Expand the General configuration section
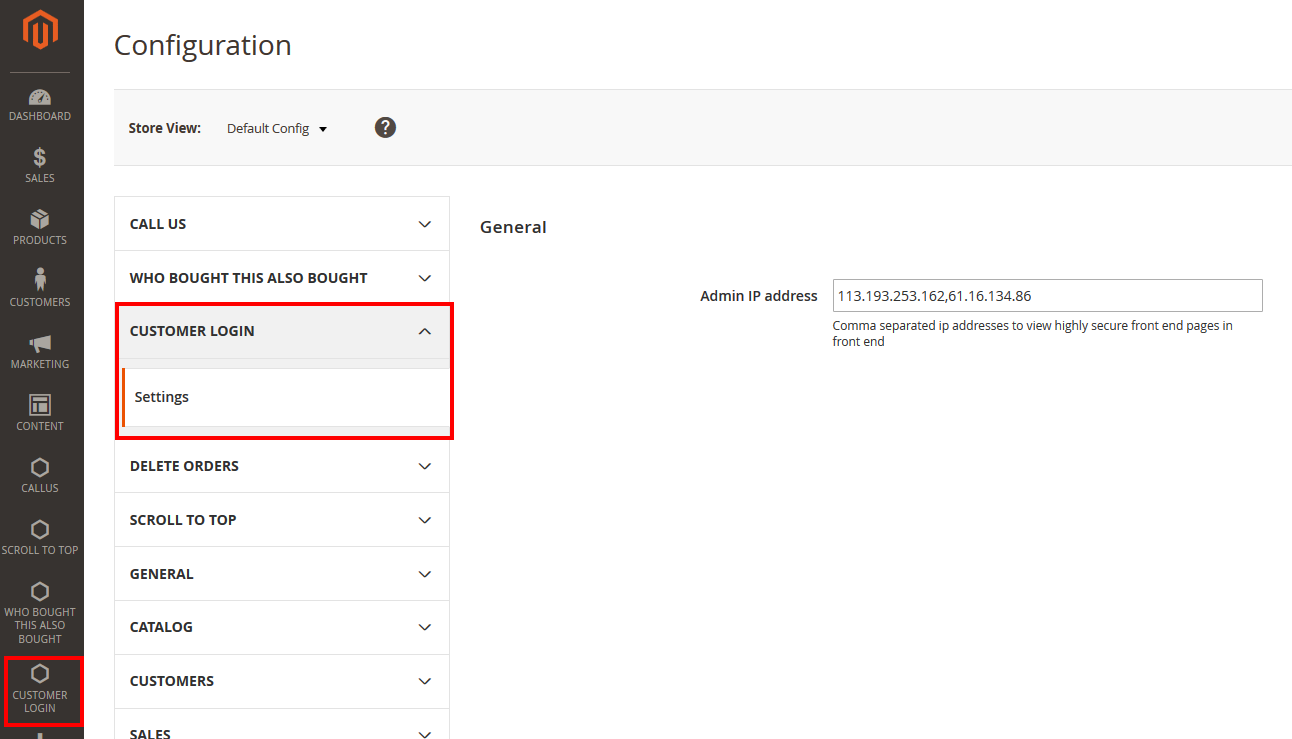Viewport: 1292px width, 739px height. 282,574
